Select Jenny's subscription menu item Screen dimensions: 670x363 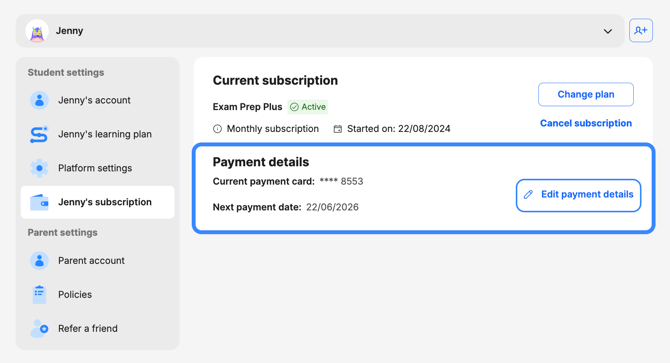[97, 202]
